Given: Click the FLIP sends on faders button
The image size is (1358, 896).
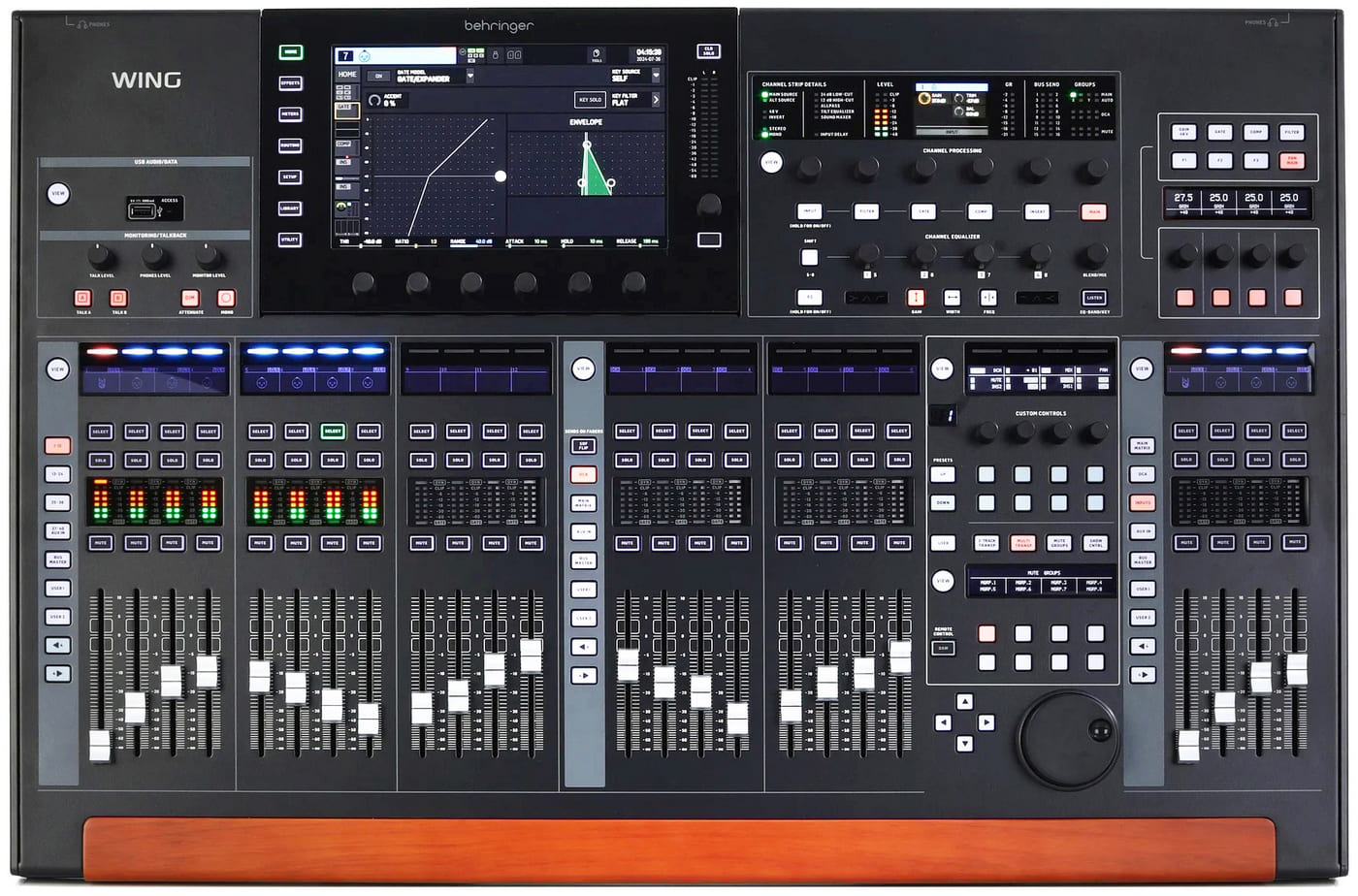Looking at the screenshot, I should coord(583,446).
